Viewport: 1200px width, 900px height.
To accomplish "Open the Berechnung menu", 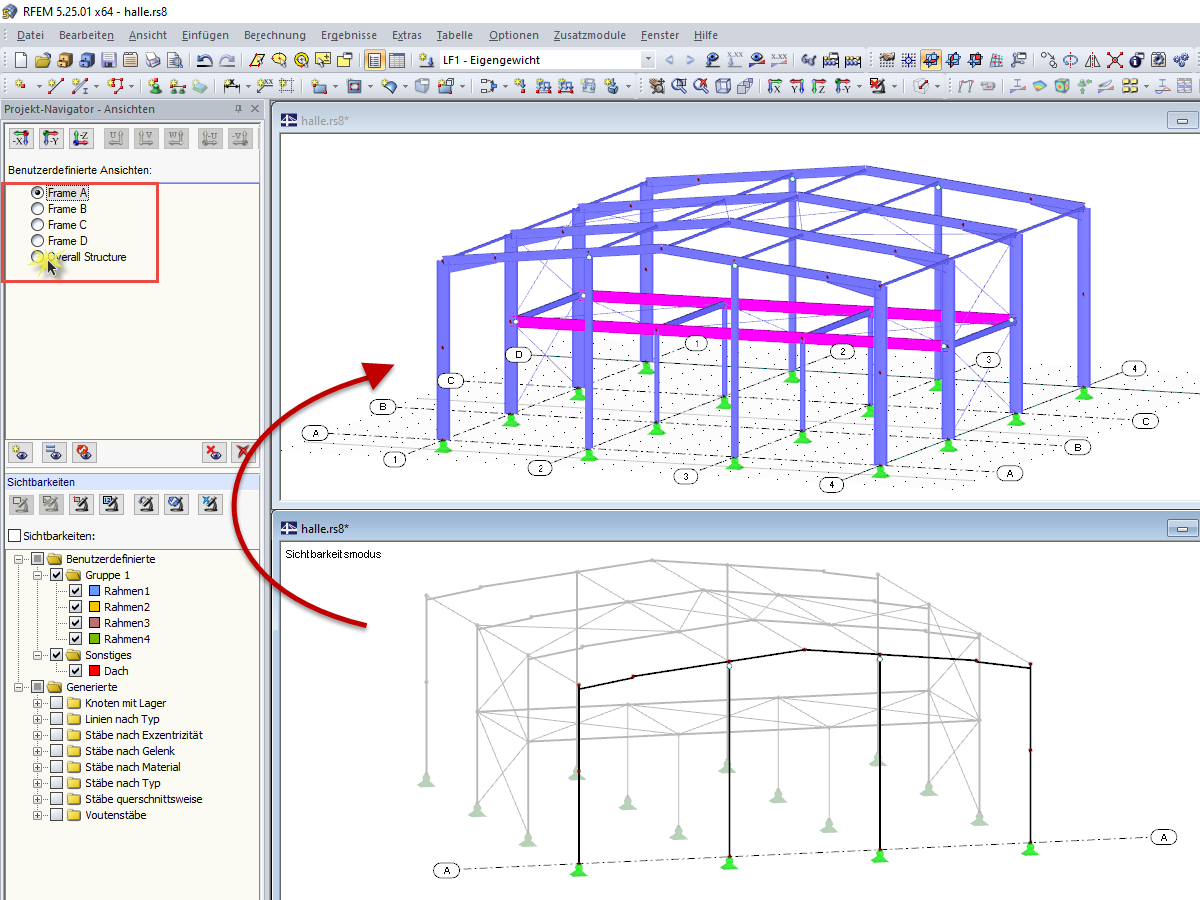I will pos(275,35).
